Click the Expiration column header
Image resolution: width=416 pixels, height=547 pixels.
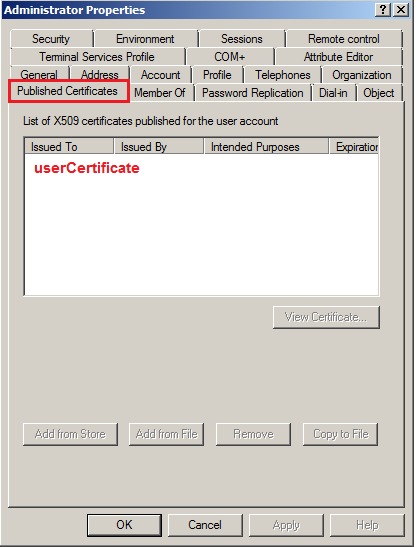[354, 147]
